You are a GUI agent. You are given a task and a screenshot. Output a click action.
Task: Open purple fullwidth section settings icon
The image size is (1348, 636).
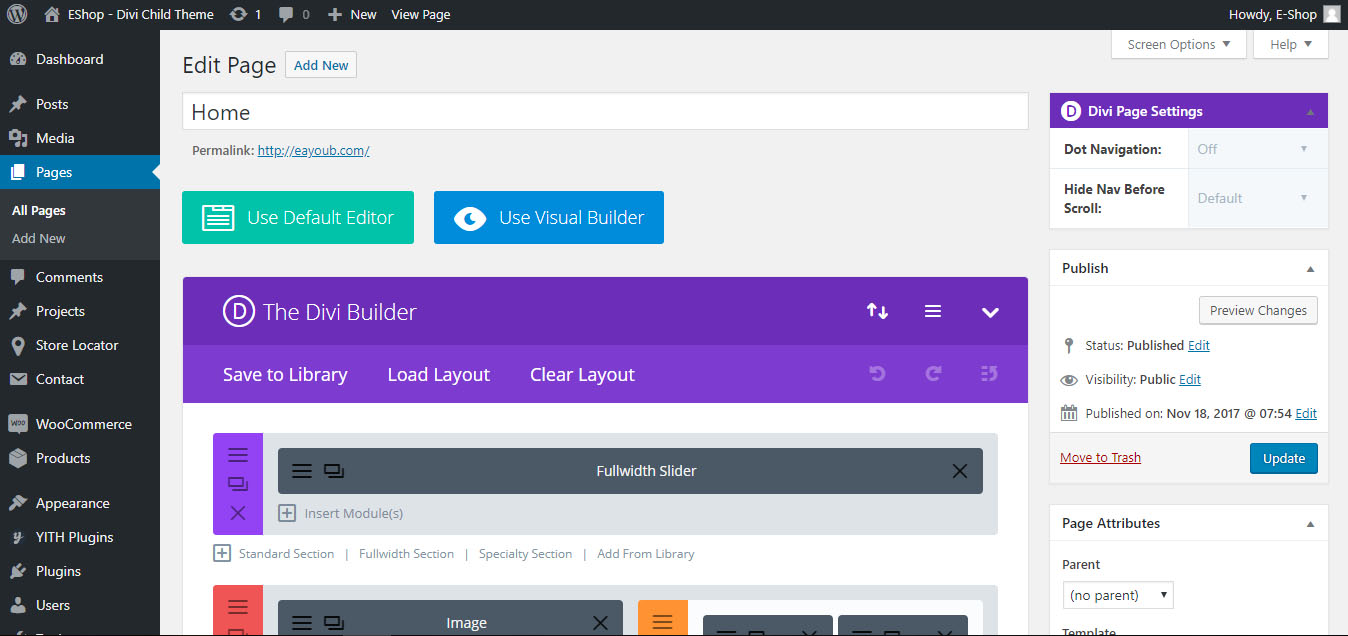(238, 455)
